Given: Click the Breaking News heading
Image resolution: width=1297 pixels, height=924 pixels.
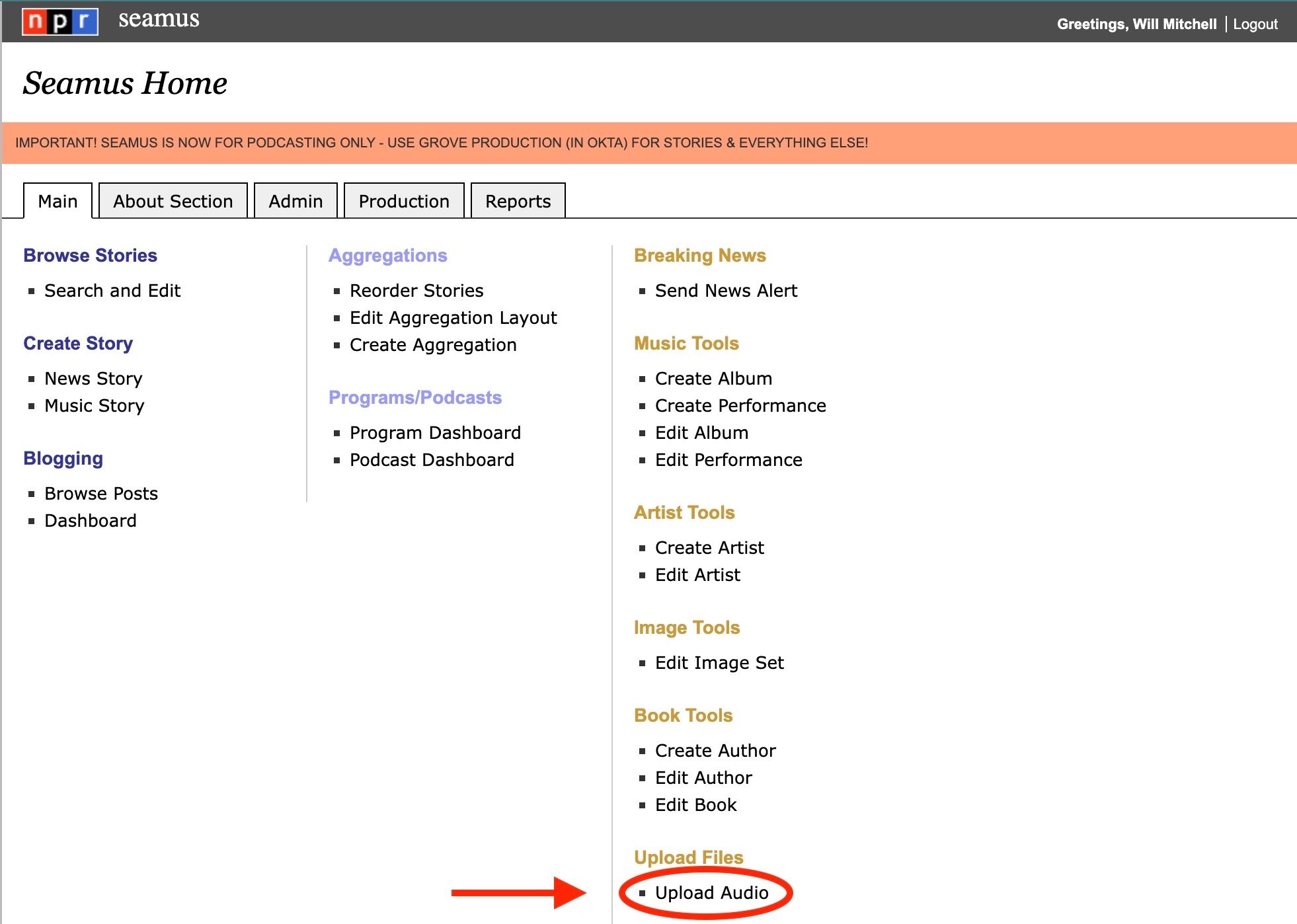Looking at the screenshot, I should pyautogui.click(x=700, y=256).
